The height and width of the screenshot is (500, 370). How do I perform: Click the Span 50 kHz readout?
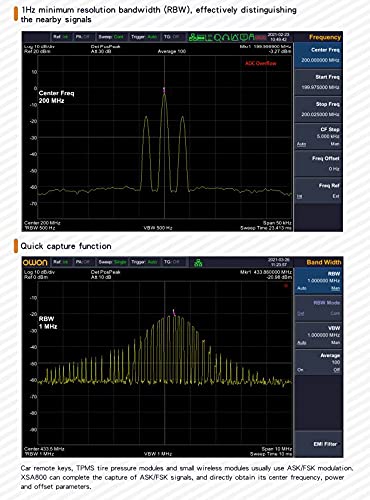coord(277,223)
